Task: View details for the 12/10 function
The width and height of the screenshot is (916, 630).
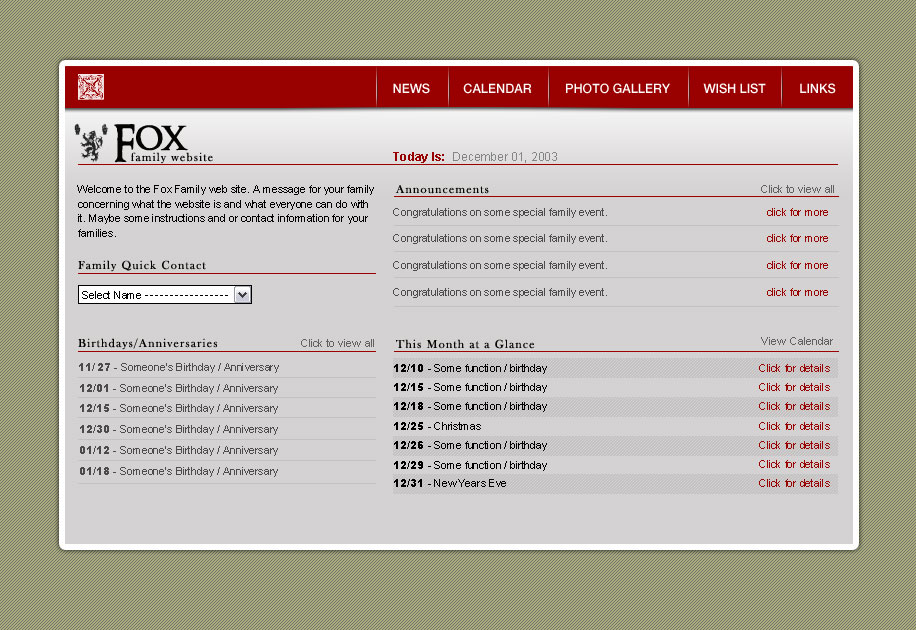Action: coord(794,368)
